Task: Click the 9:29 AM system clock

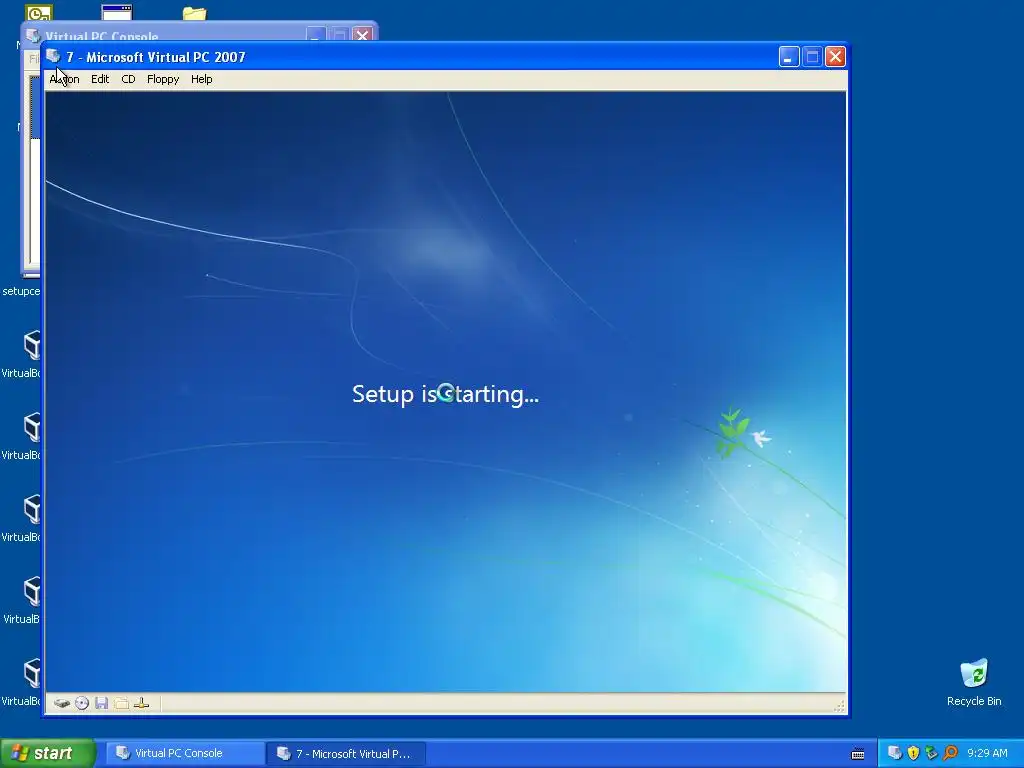Action: [987, 753]
